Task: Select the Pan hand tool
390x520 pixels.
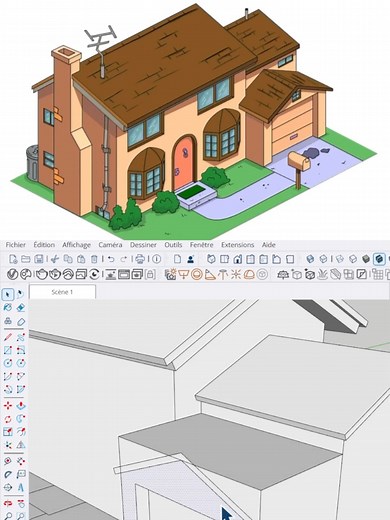Action: pyautogui.click(x=21, y=503)
